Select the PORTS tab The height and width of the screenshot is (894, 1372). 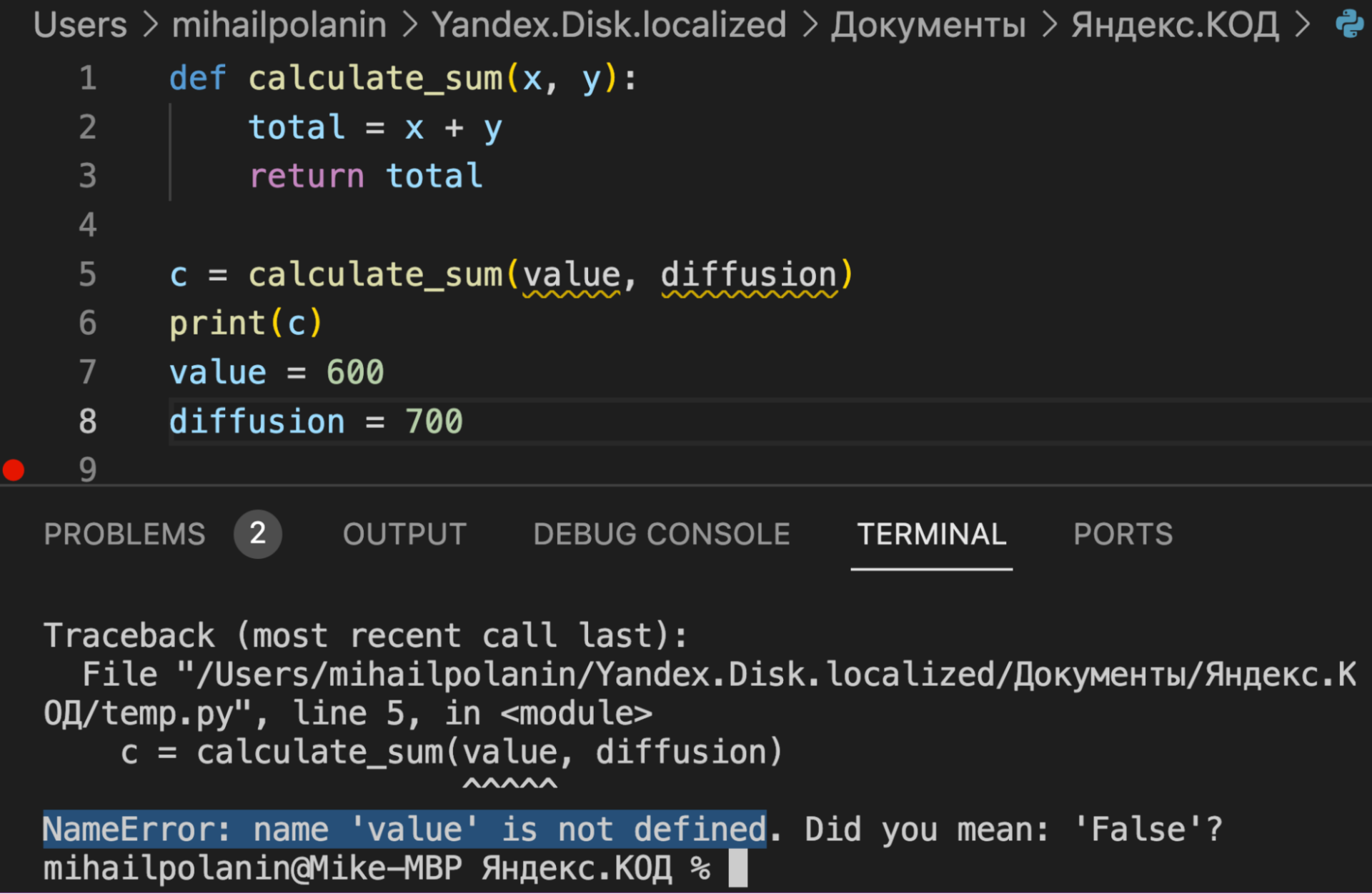click(x=1123, y=534)
